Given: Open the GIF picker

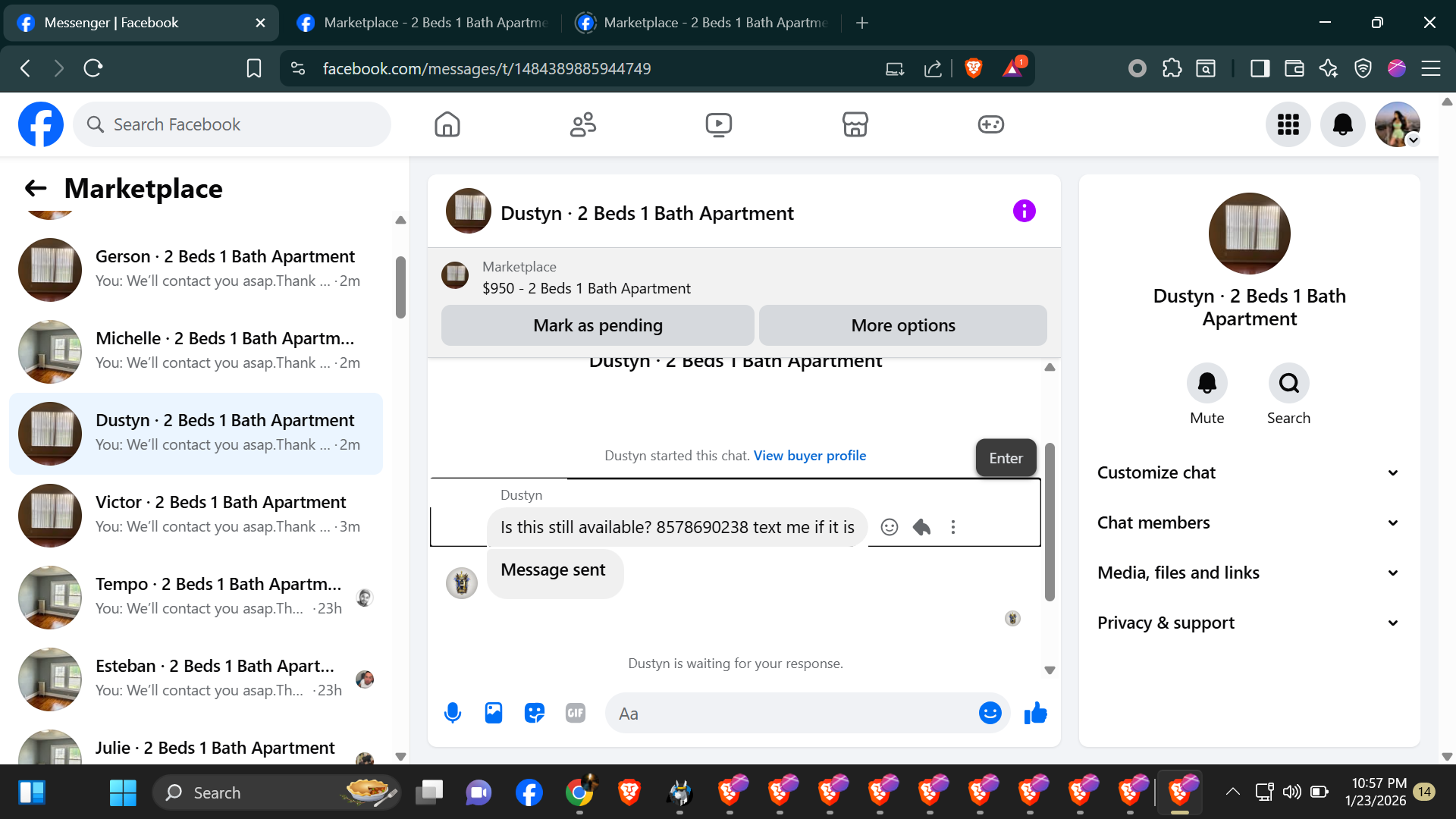Looking at the screenshot, I should 576,713.
